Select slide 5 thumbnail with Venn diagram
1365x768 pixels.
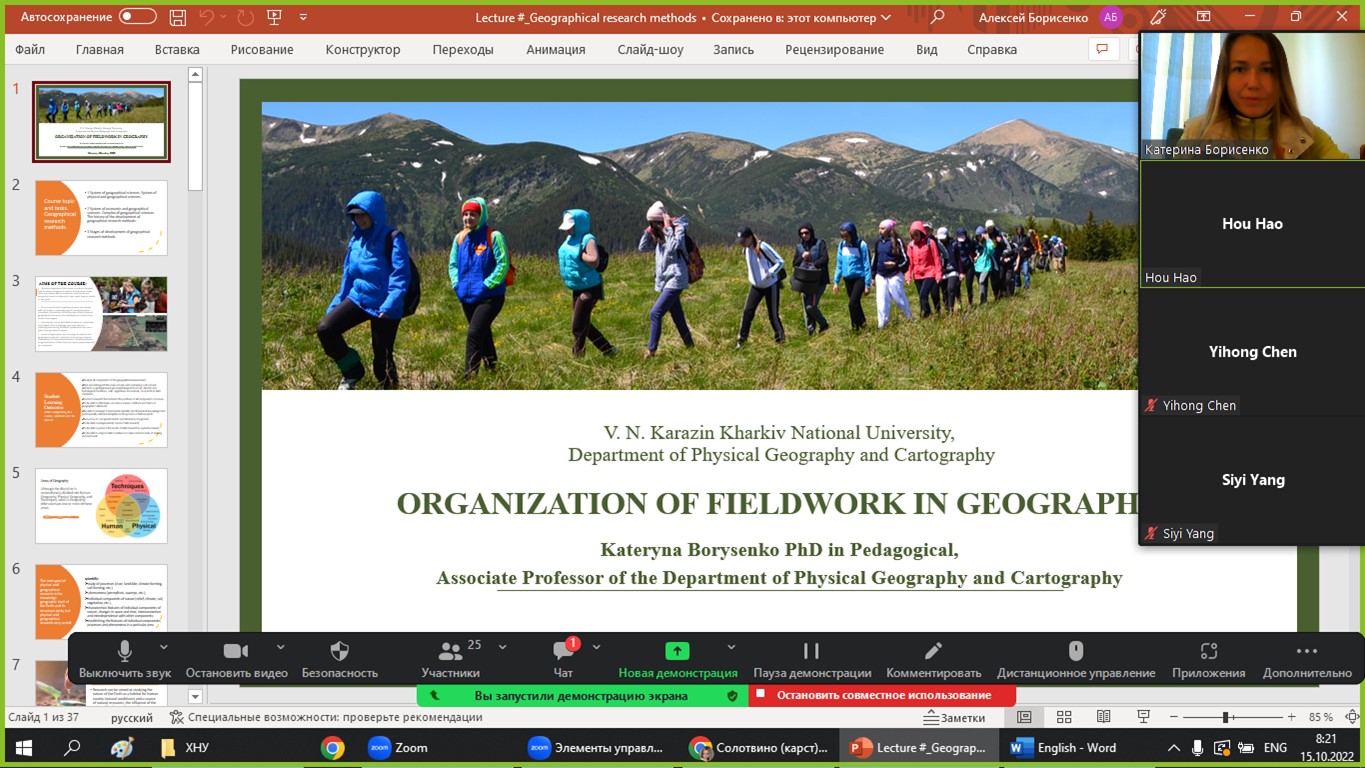click(101, 505)
